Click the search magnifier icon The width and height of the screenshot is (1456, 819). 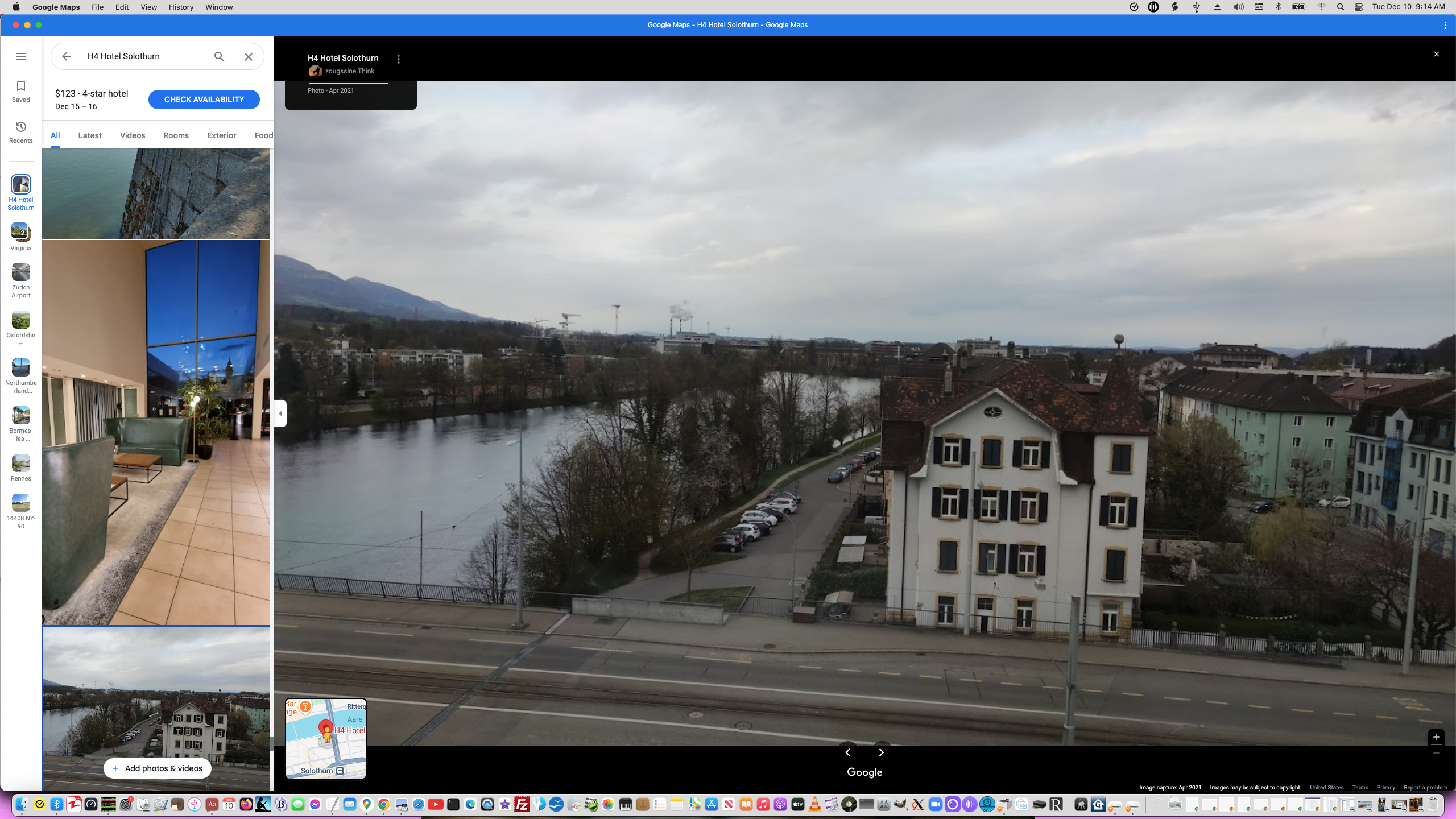(220, 56)
